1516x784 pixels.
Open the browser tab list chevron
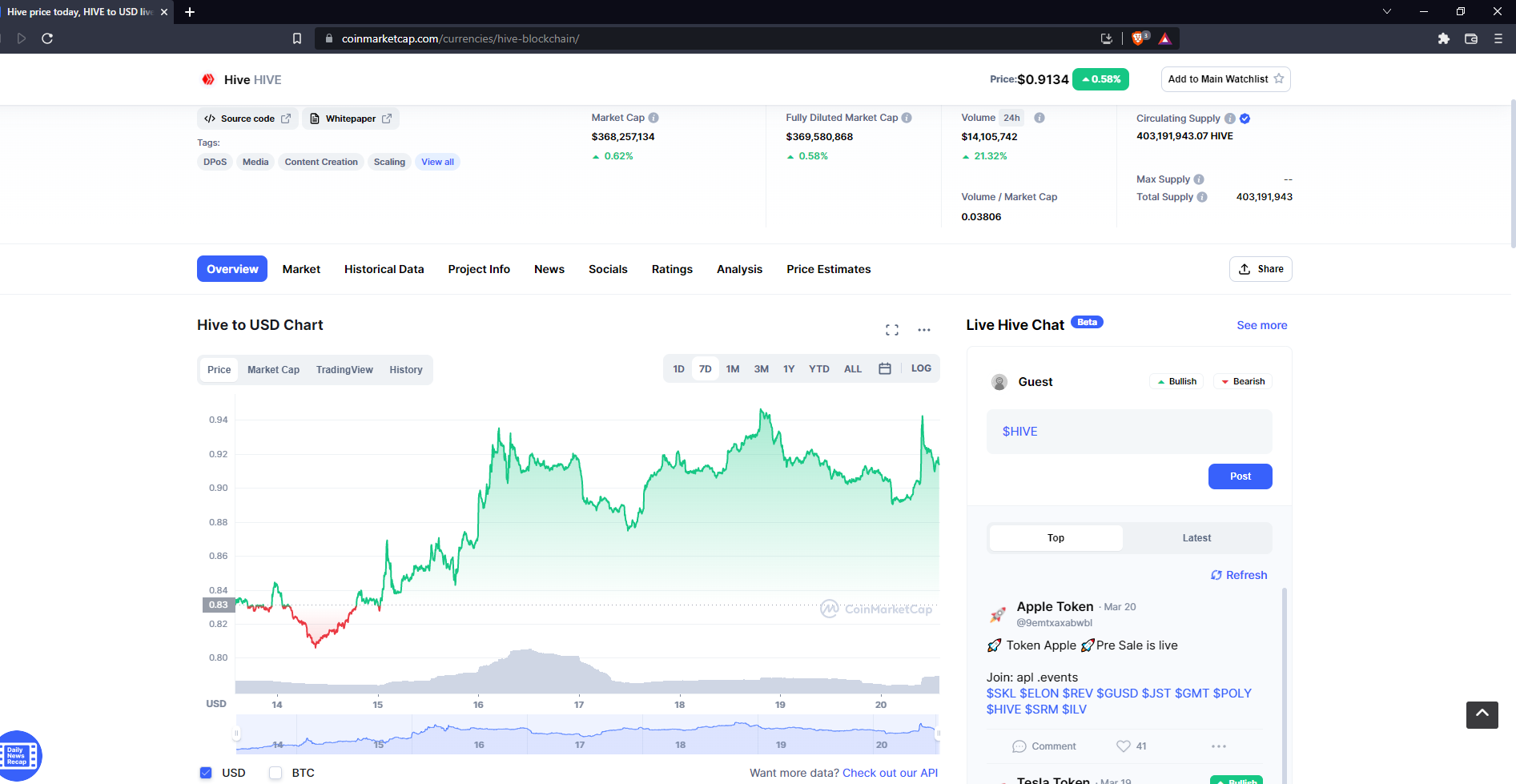click(x=1387, y=12)
